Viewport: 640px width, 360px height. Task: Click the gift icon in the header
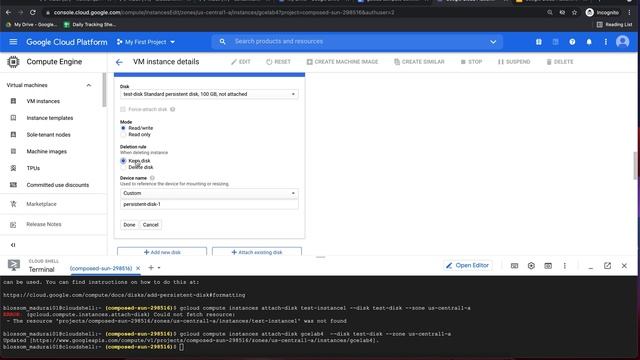(x=539, y=42)
